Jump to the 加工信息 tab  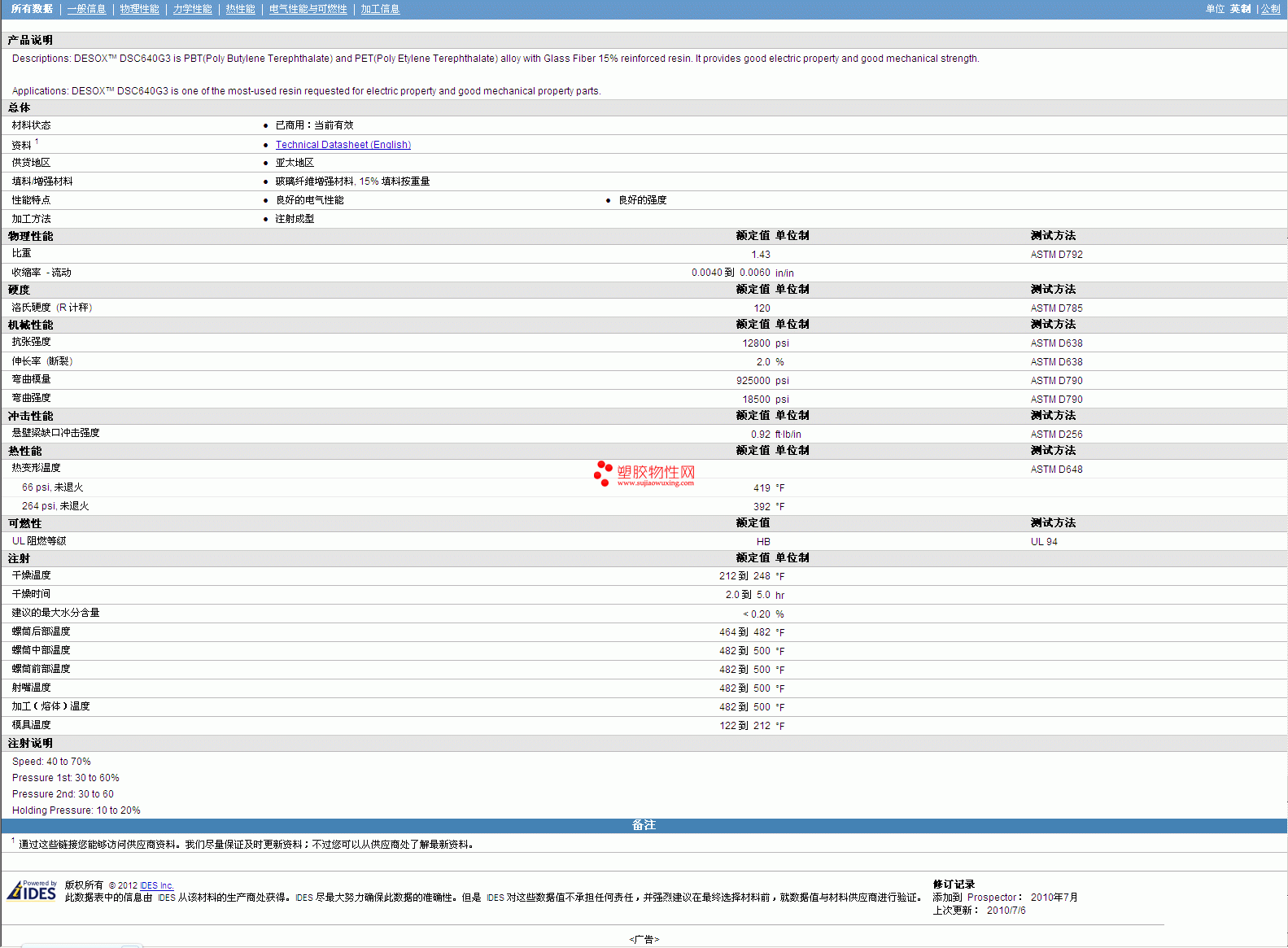pyautogui.click(x=380, y=9)
